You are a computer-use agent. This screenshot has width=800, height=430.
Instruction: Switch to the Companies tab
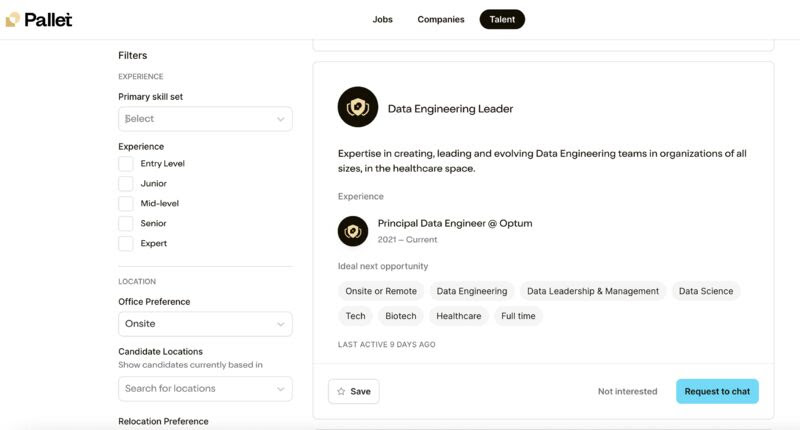[x=441, y=19]
